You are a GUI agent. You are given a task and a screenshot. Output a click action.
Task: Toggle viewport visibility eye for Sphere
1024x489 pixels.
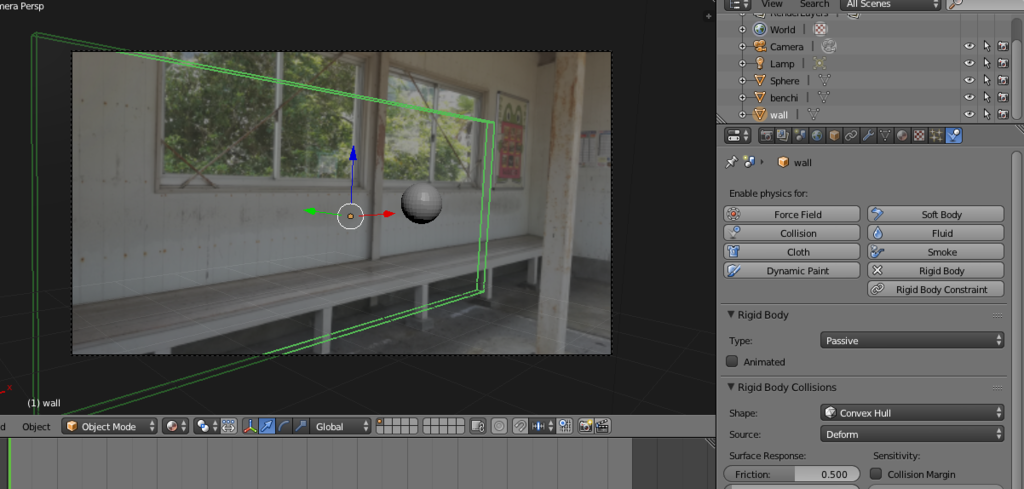click(x=969, y=80)
